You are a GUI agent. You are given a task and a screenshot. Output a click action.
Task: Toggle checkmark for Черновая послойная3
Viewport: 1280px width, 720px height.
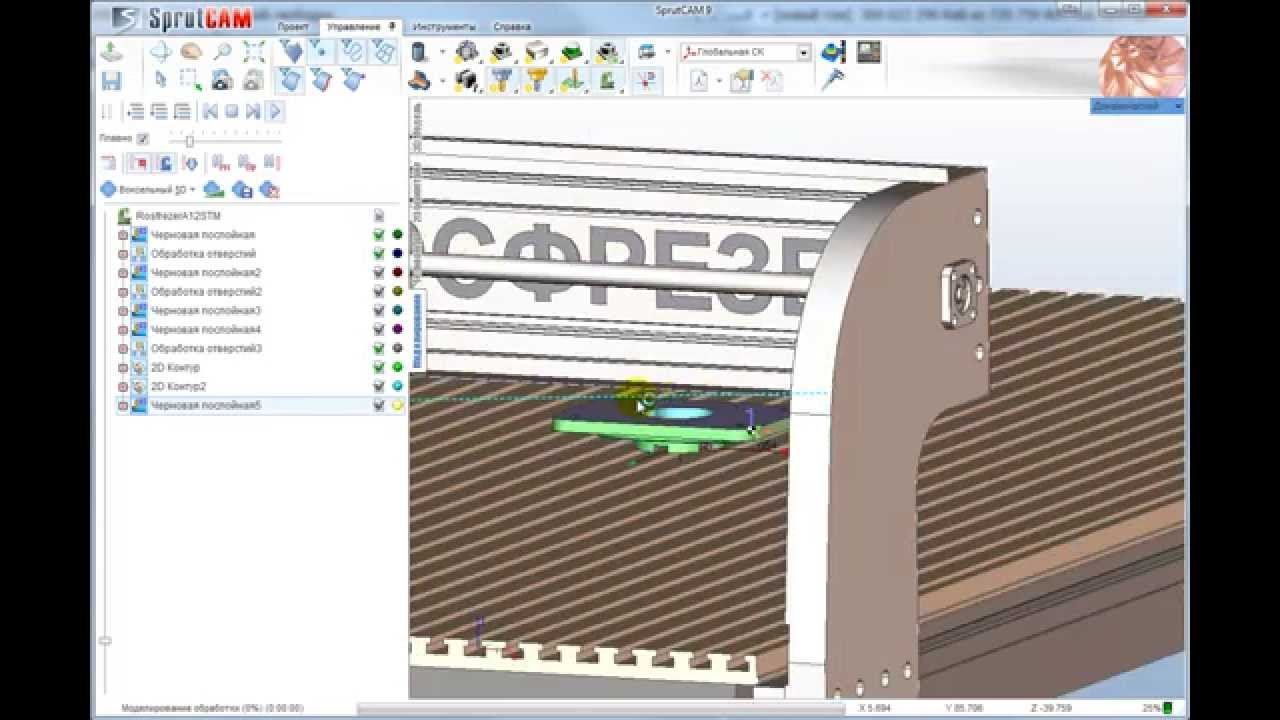pyautogui.click(x=379, y=310)
